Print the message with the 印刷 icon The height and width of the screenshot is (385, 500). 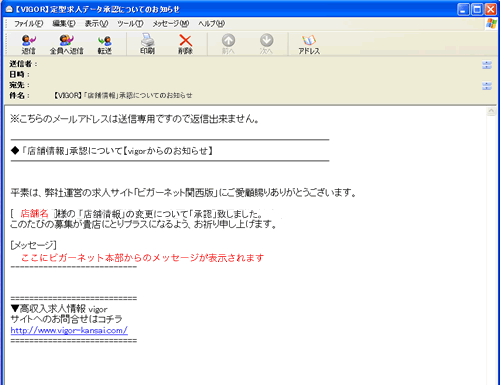point(147,44)
